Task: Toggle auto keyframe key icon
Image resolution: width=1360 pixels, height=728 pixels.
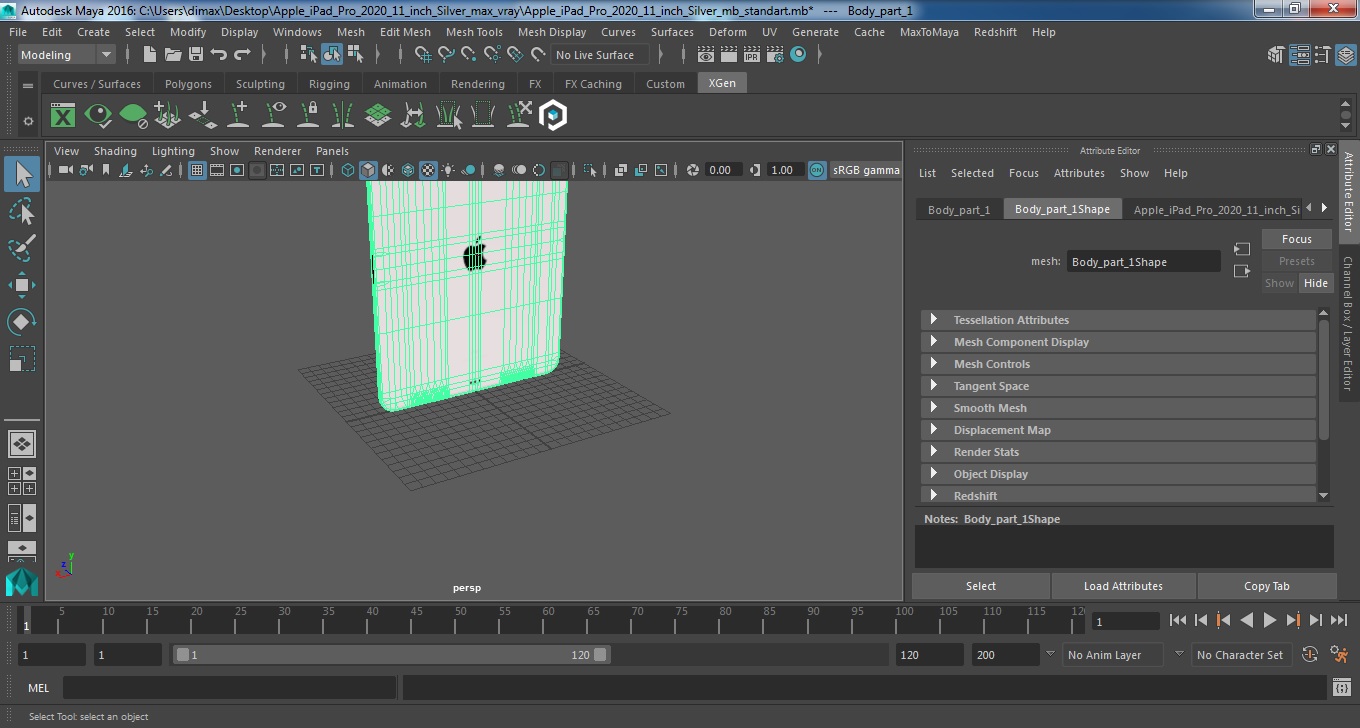Action: (x=1311, y=655)
